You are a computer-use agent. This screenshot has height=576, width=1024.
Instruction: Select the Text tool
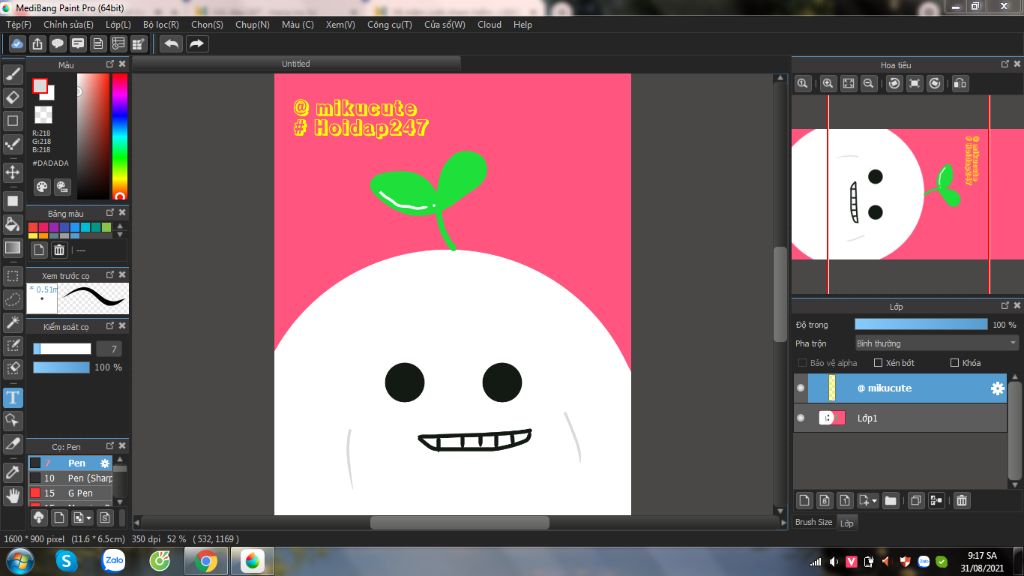pyautogui.click(x=12, y=398)
